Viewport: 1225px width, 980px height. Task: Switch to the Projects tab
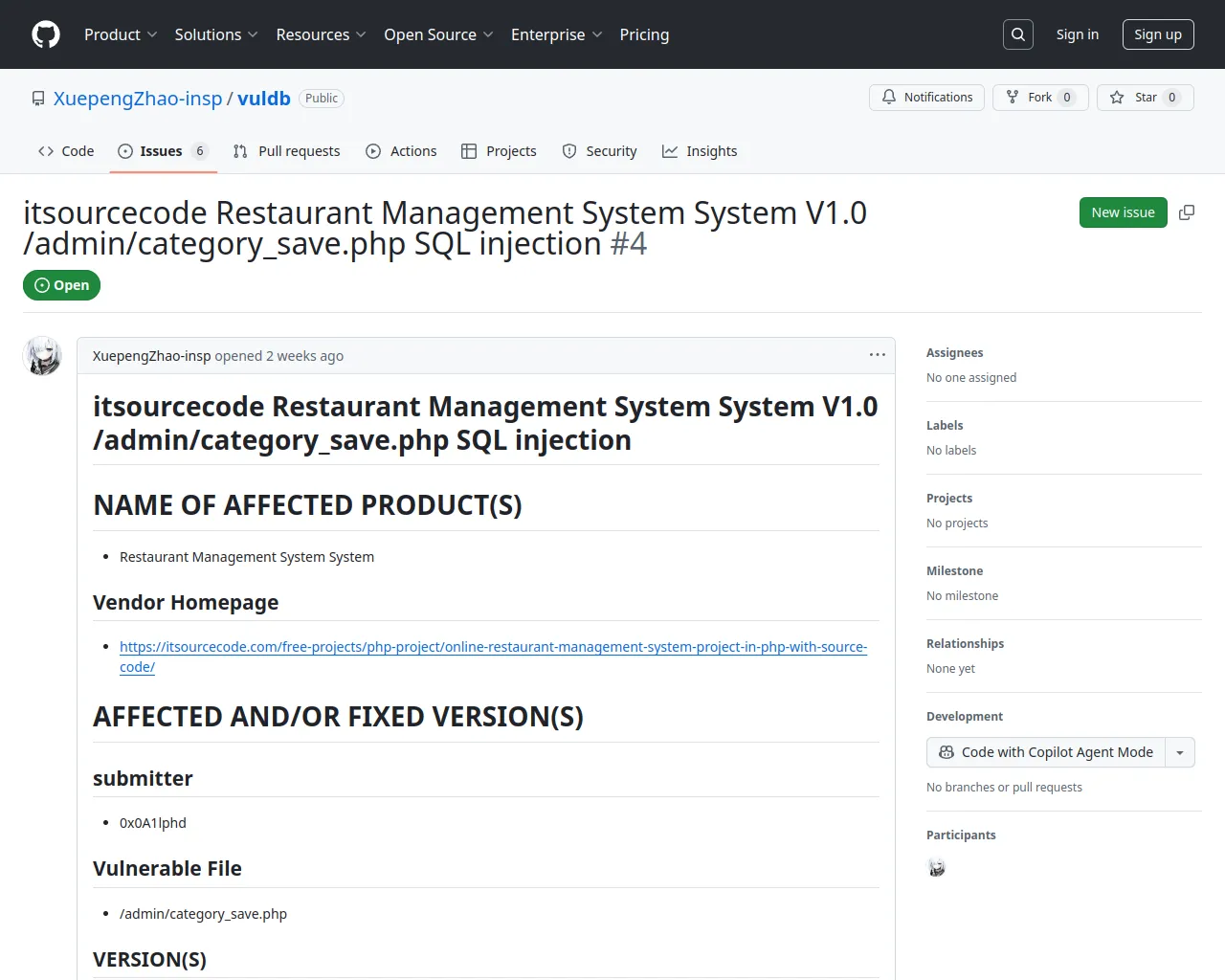click(499, 151)
